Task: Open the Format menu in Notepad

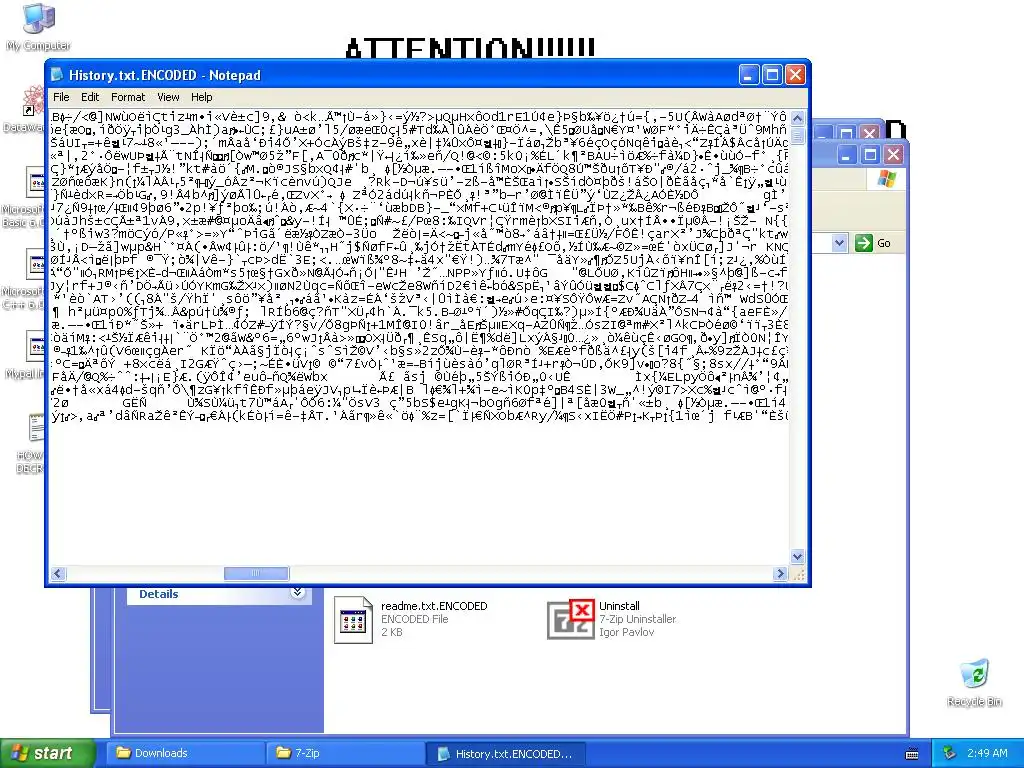Action: click(128, 97)
